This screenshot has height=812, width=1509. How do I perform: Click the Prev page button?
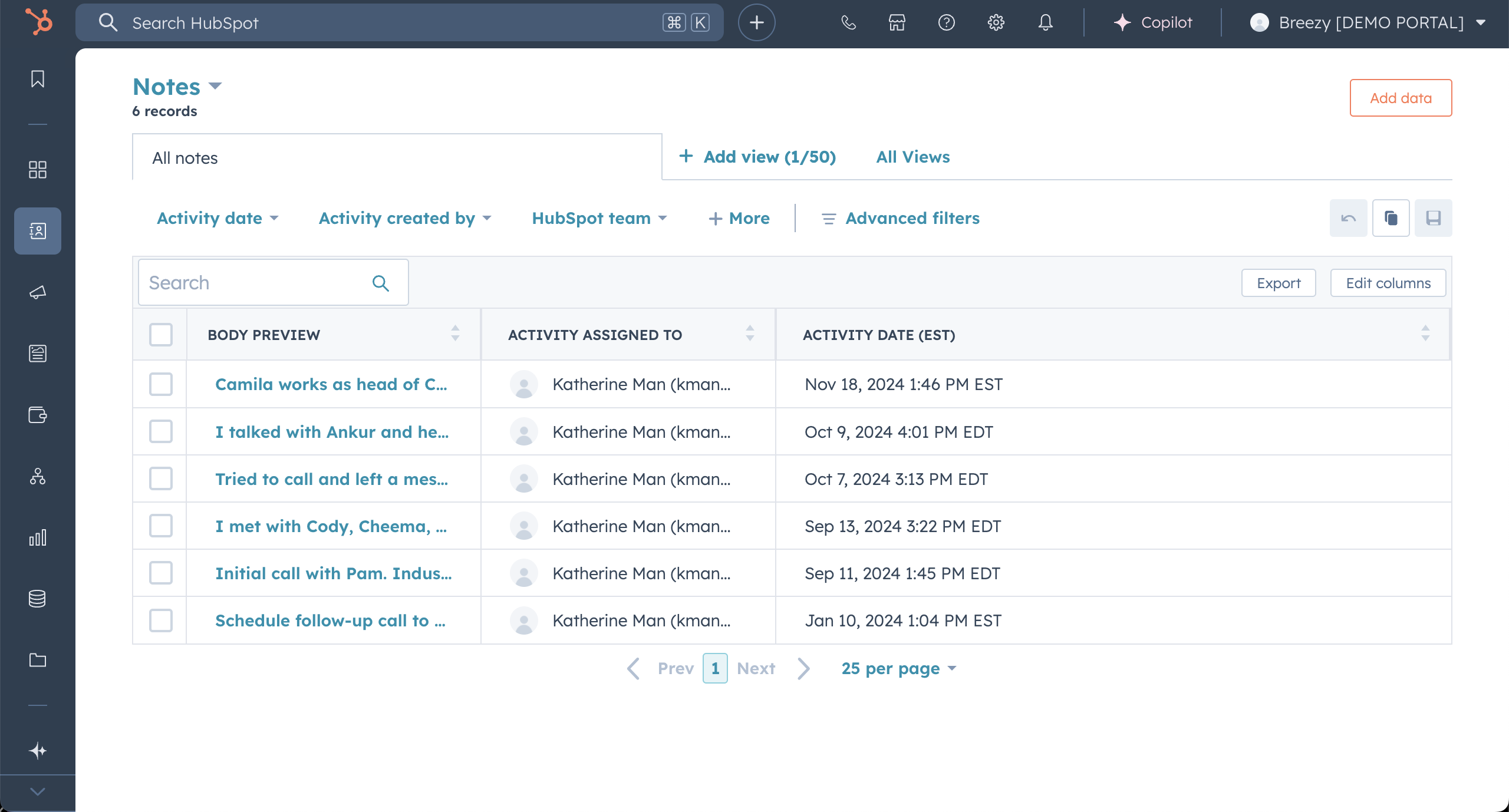pyautogui.click(x=661, y=668)
